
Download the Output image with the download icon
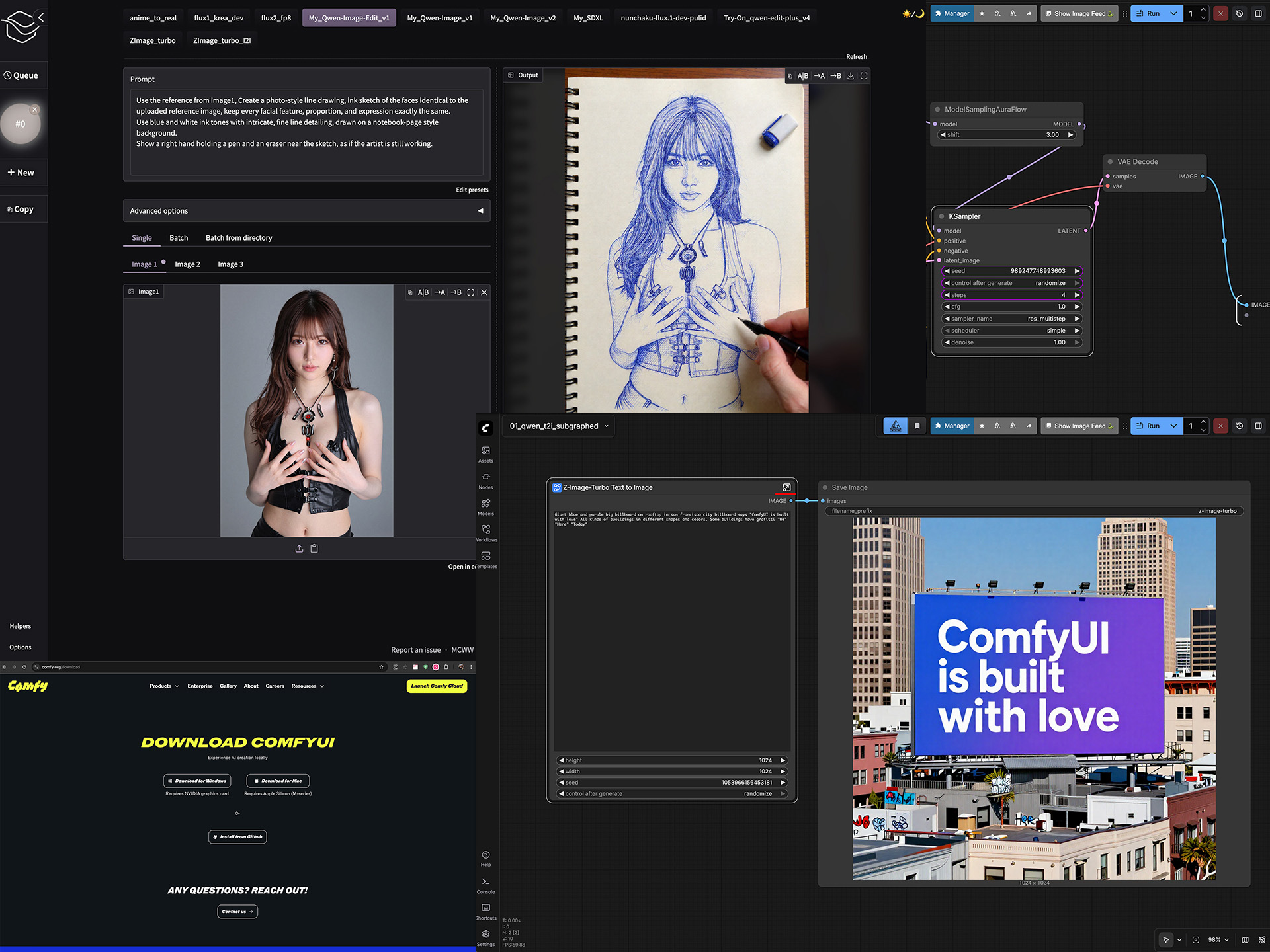[851, 76]
